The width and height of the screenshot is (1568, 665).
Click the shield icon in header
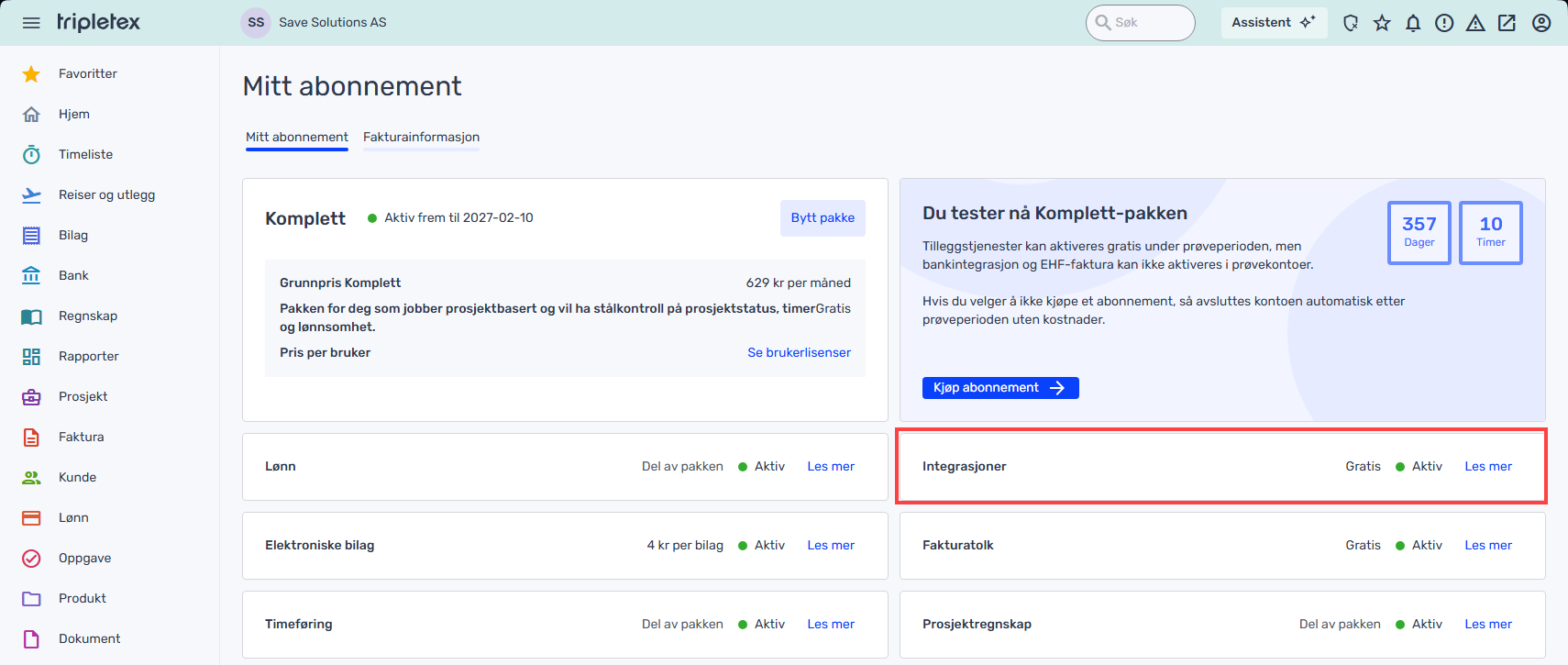pyautogui.click(x=1351, y=23)
